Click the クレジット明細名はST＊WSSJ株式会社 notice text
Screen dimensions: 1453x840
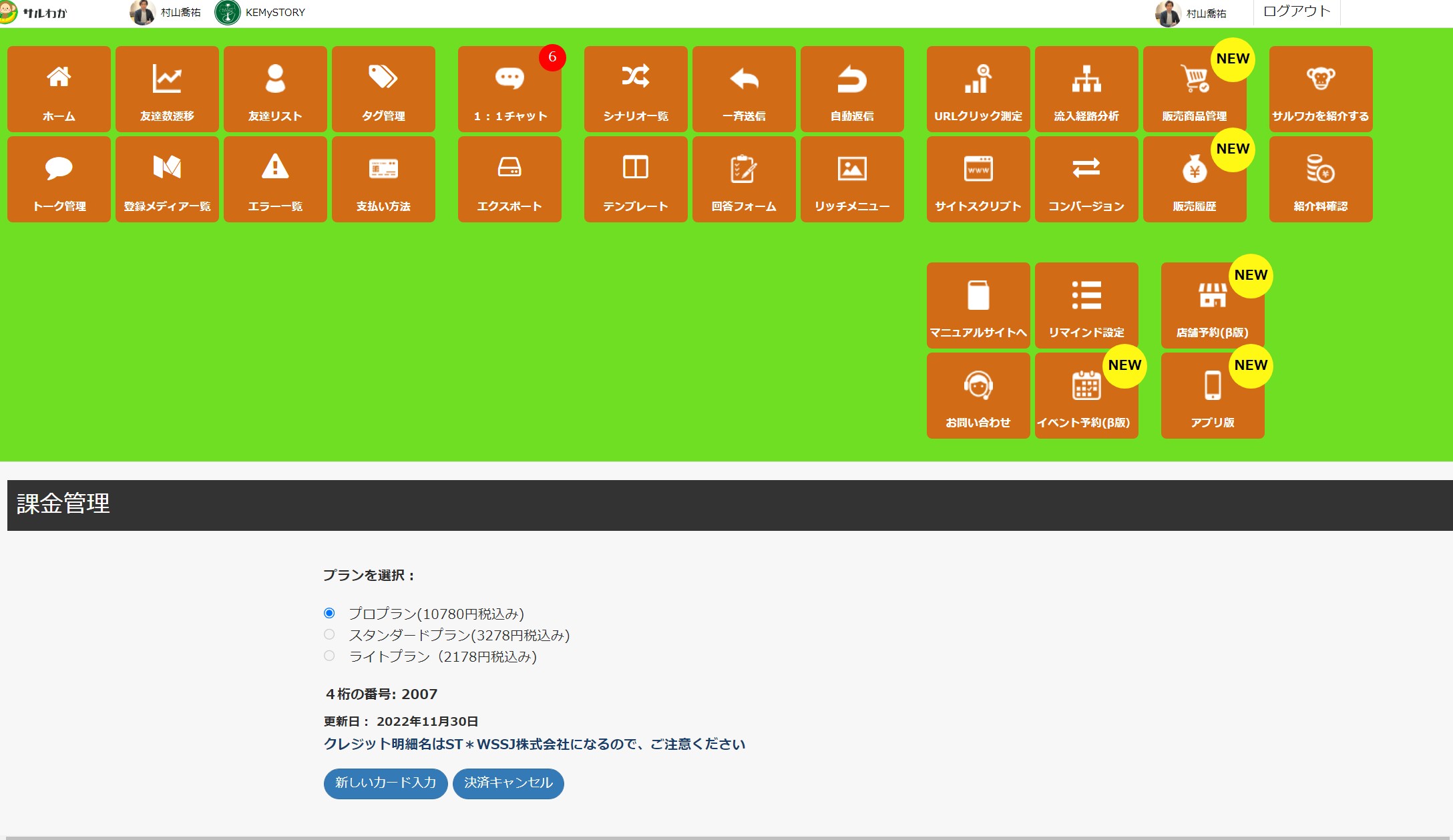point(534,745)
